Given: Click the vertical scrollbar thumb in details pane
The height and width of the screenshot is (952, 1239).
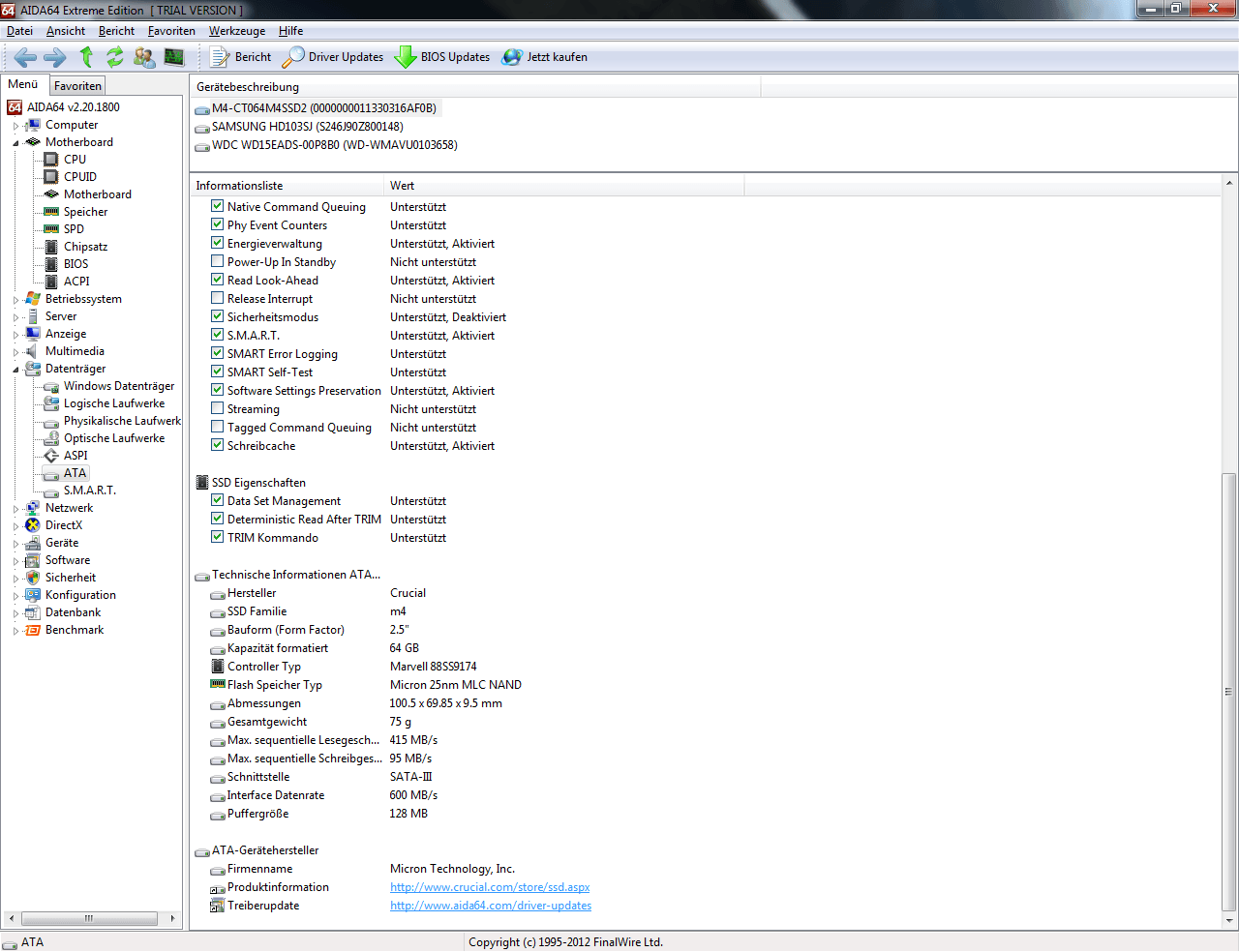Looking at the screenshot, I should [x=1228, y=691].
